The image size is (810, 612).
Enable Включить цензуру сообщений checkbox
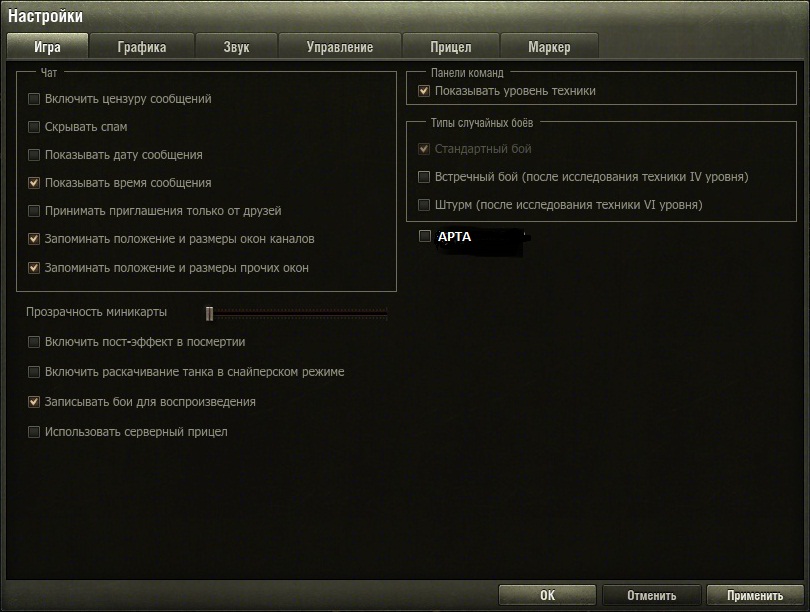tap(34, 99)
